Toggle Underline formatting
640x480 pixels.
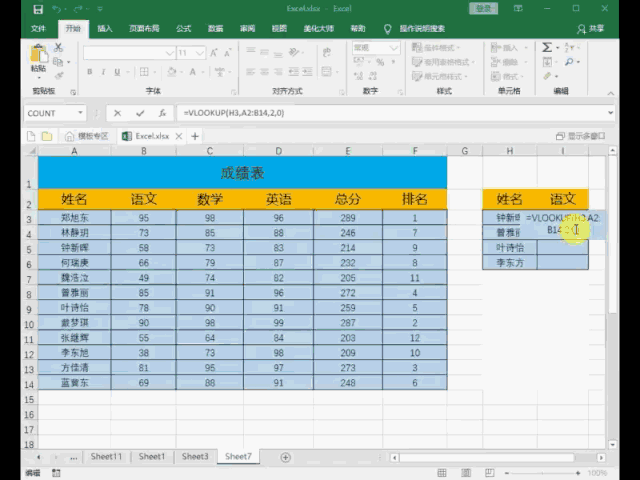(x=117, y=72)
